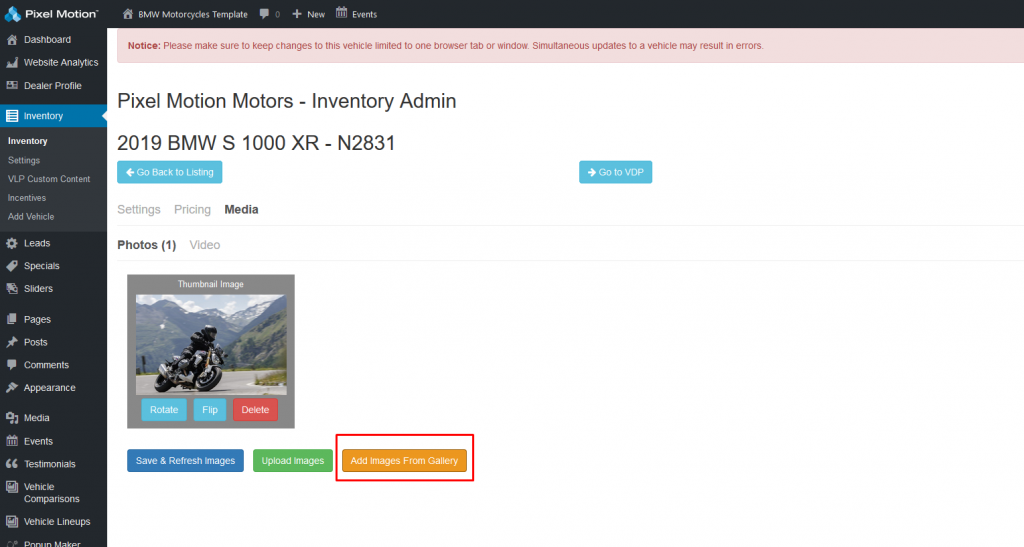This screenshot has height=547, width=1024.
Task: Select the Photos (1) sub-tab
Action: [146, 245]
